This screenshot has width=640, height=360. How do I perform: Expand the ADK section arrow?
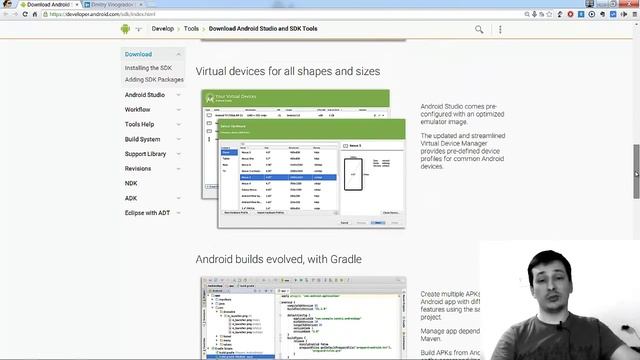pos(178,198)
